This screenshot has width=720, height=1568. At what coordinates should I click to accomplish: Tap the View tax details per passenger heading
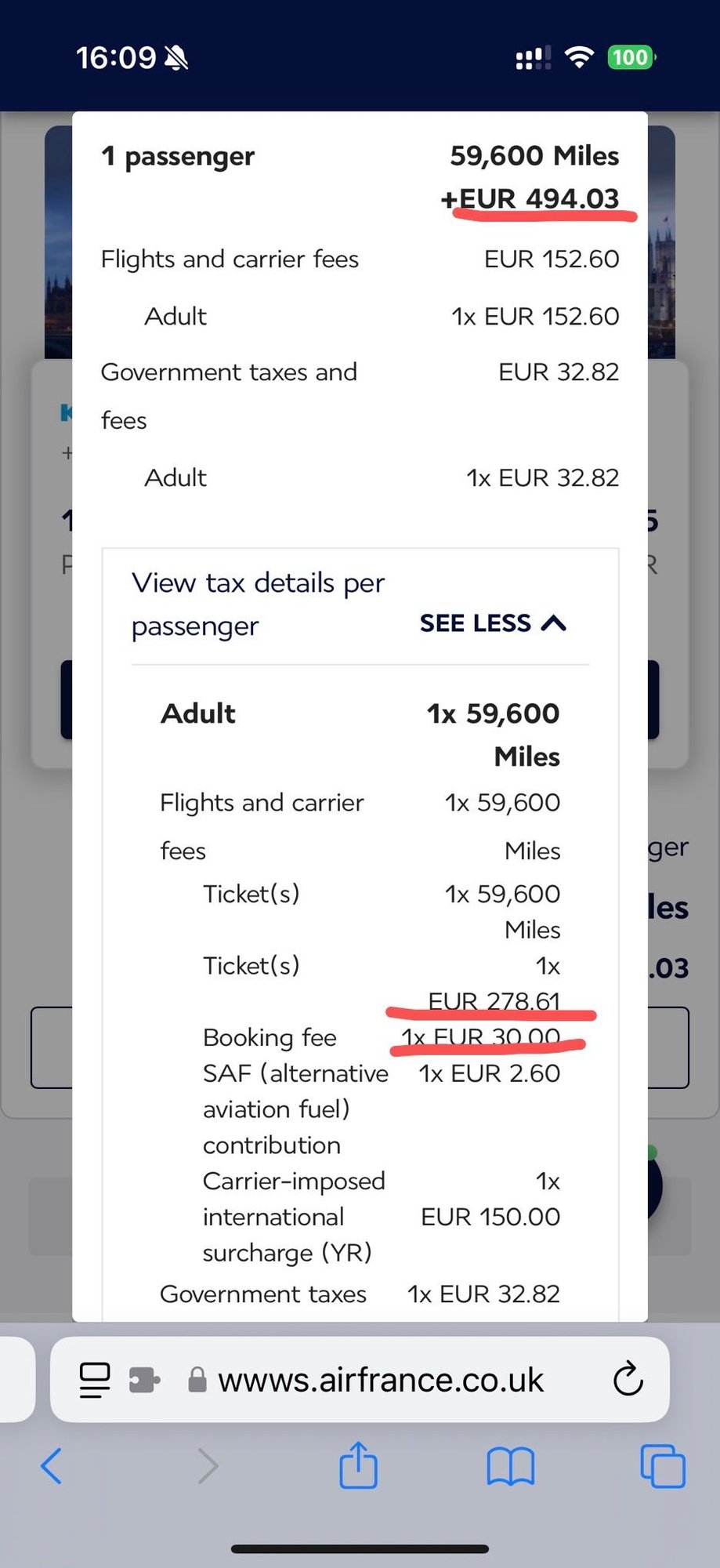(x=258, y=604)
